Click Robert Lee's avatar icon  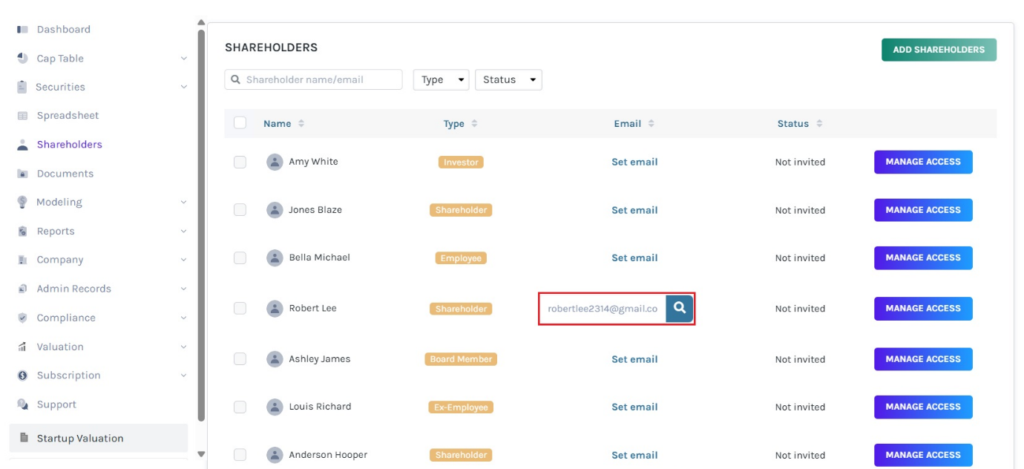[275, 308]
